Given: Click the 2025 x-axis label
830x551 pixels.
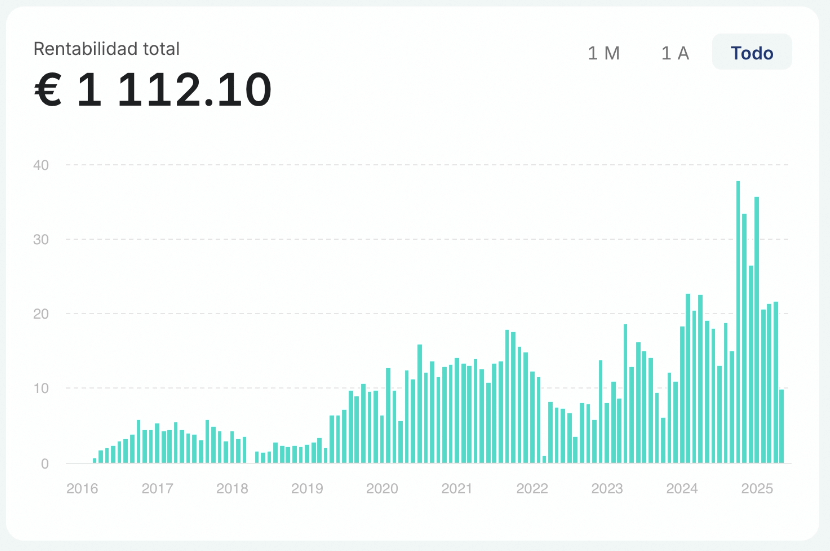Looking at the screenshot, I should coord(757,489).
